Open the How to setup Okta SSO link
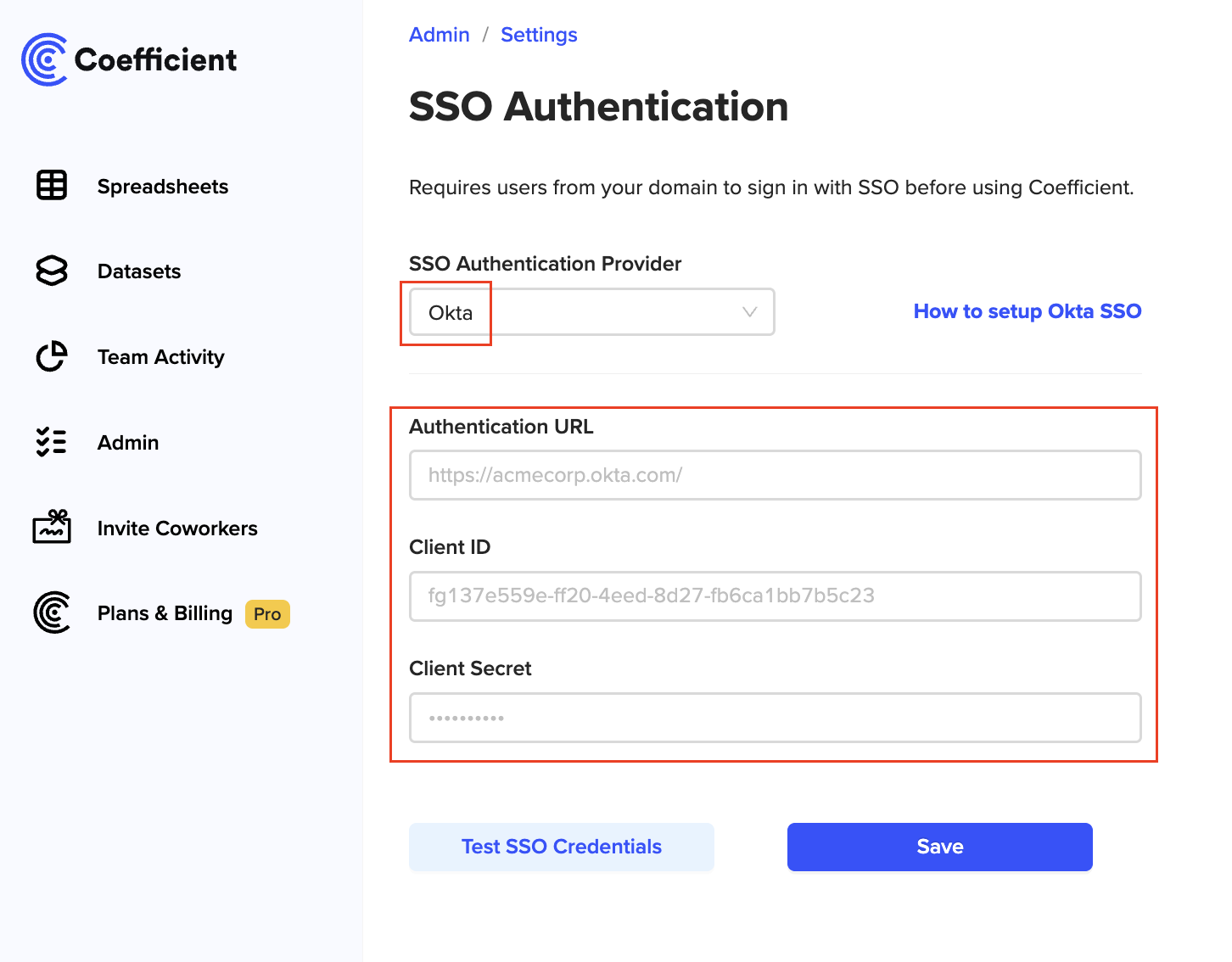Viewport: 1232px width, 962px height. (x=1027, y=311)
